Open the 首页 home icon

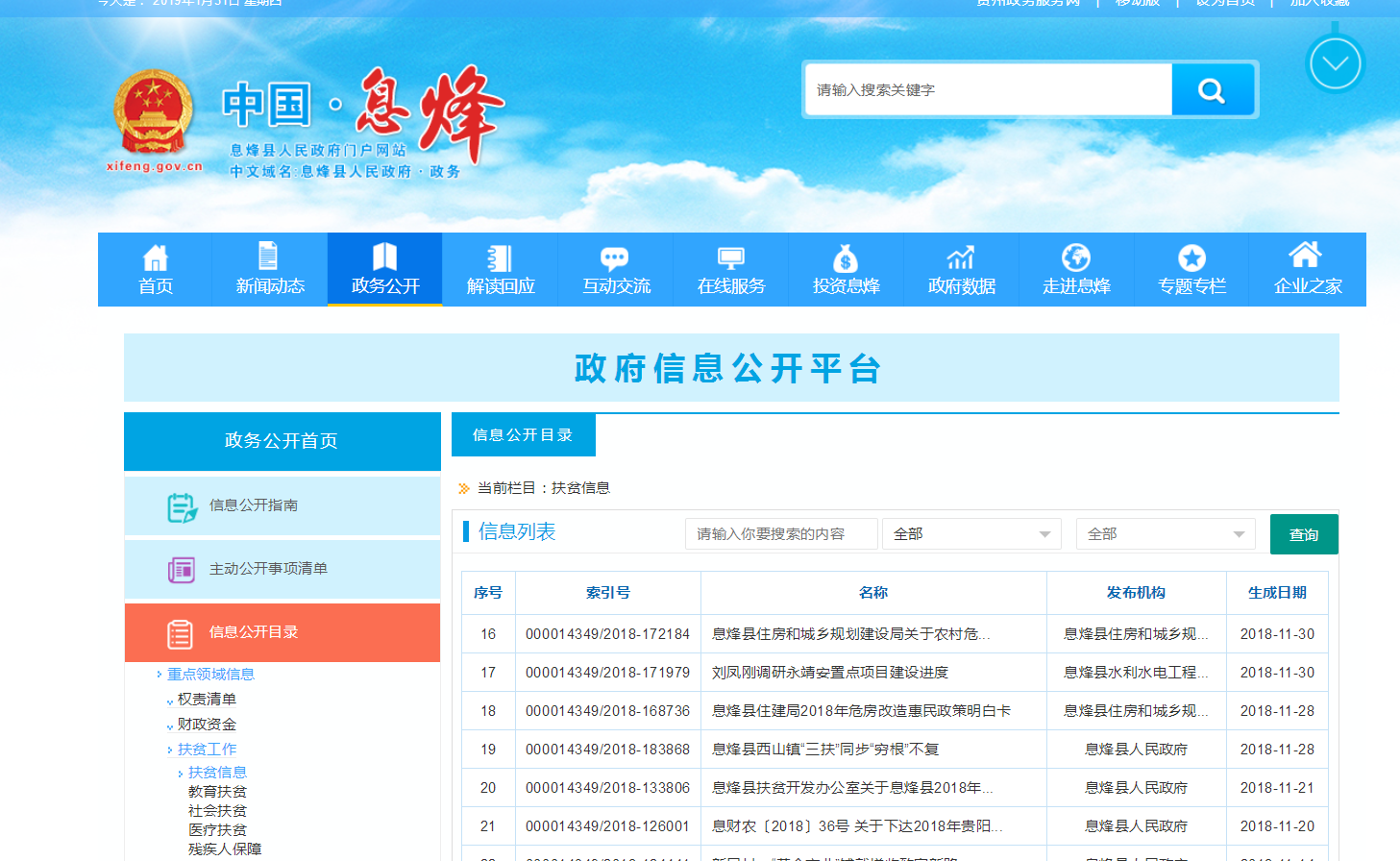(155, 258)
